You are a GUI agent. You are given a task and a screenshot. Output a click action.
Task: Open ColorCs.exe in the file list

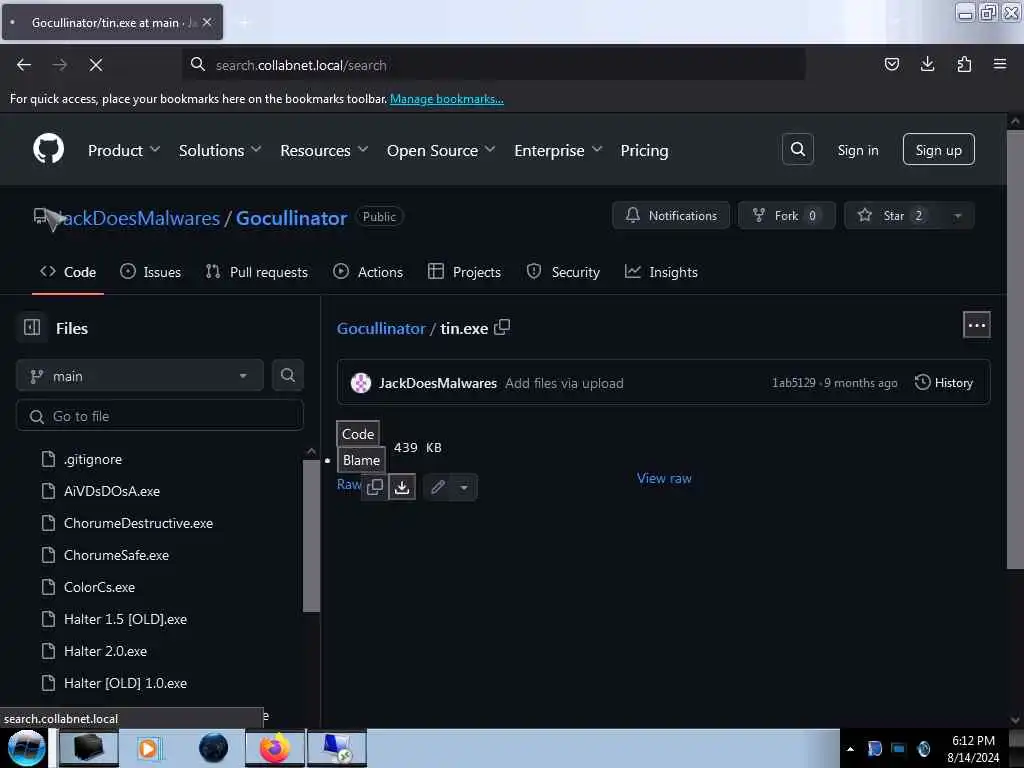point(99,587)
